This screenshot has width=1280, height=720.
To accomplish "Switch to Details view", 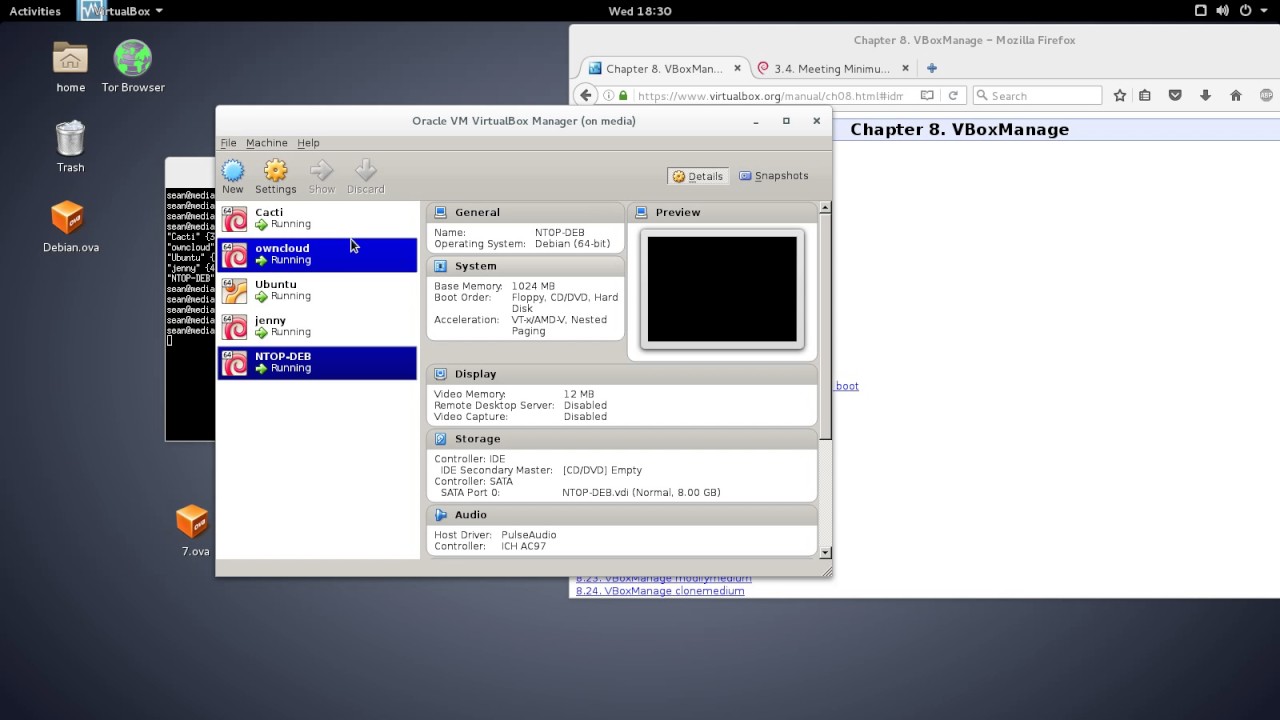I will coord(697,176).
